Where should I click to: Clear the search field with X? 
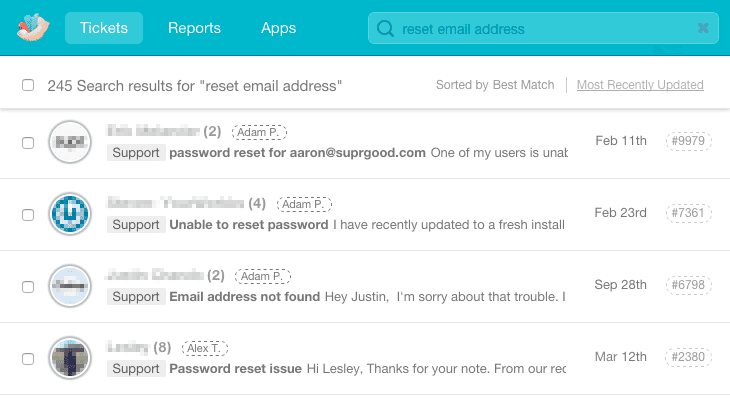tap(703, 29)
